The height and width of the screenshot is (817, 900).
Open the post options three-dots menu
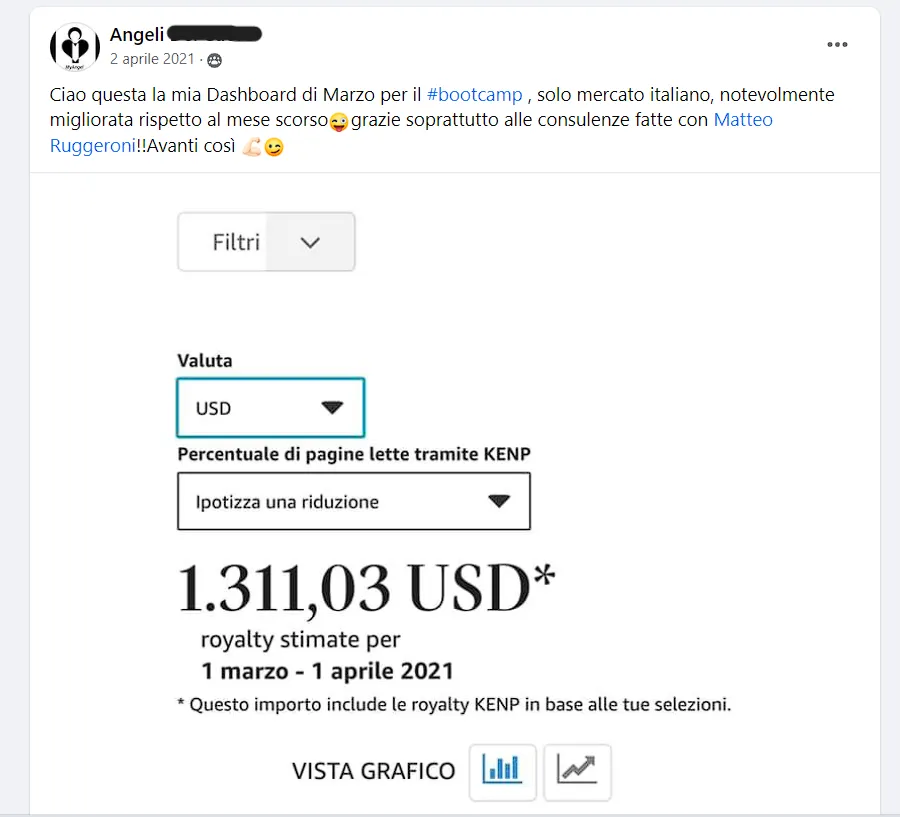[837, 45]
